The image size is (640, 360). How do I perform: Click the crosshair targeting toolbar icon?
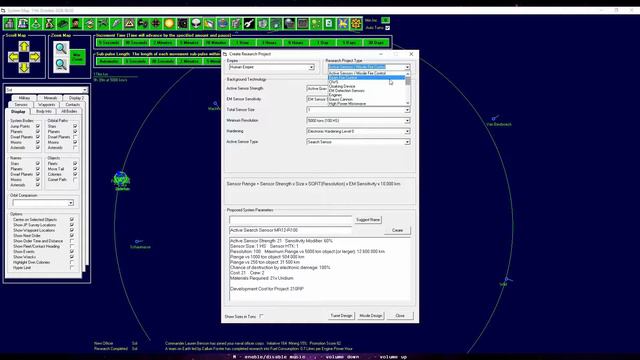click(x=156, y=24)
